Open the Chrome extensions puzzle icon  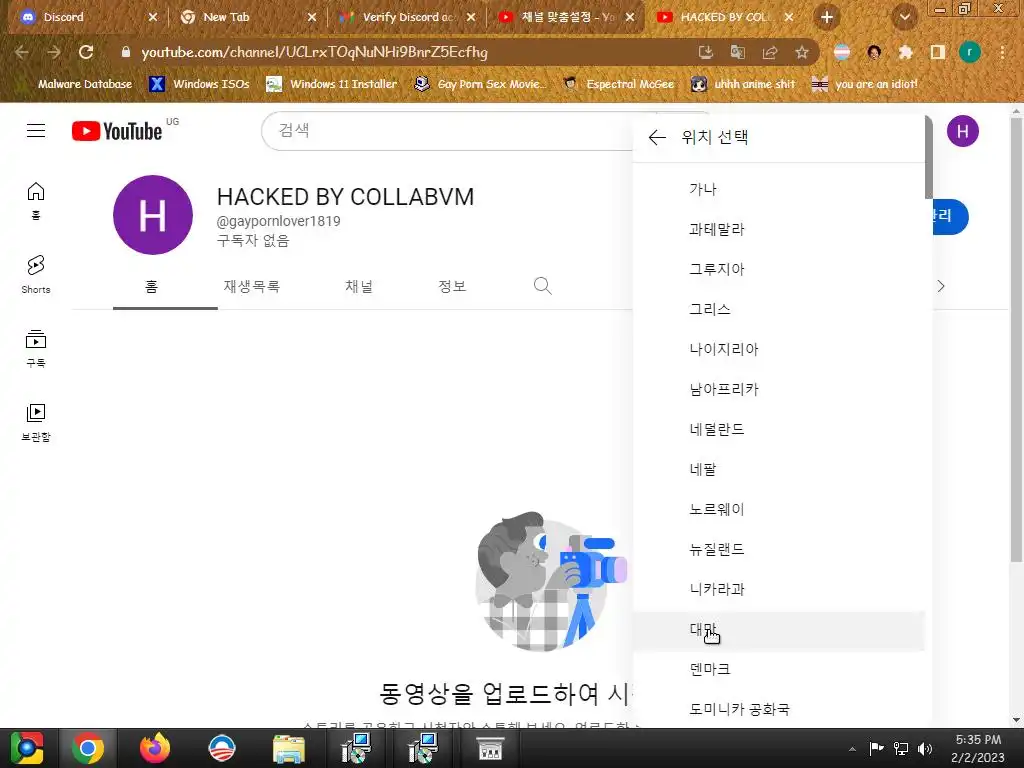tap(906, 52)
